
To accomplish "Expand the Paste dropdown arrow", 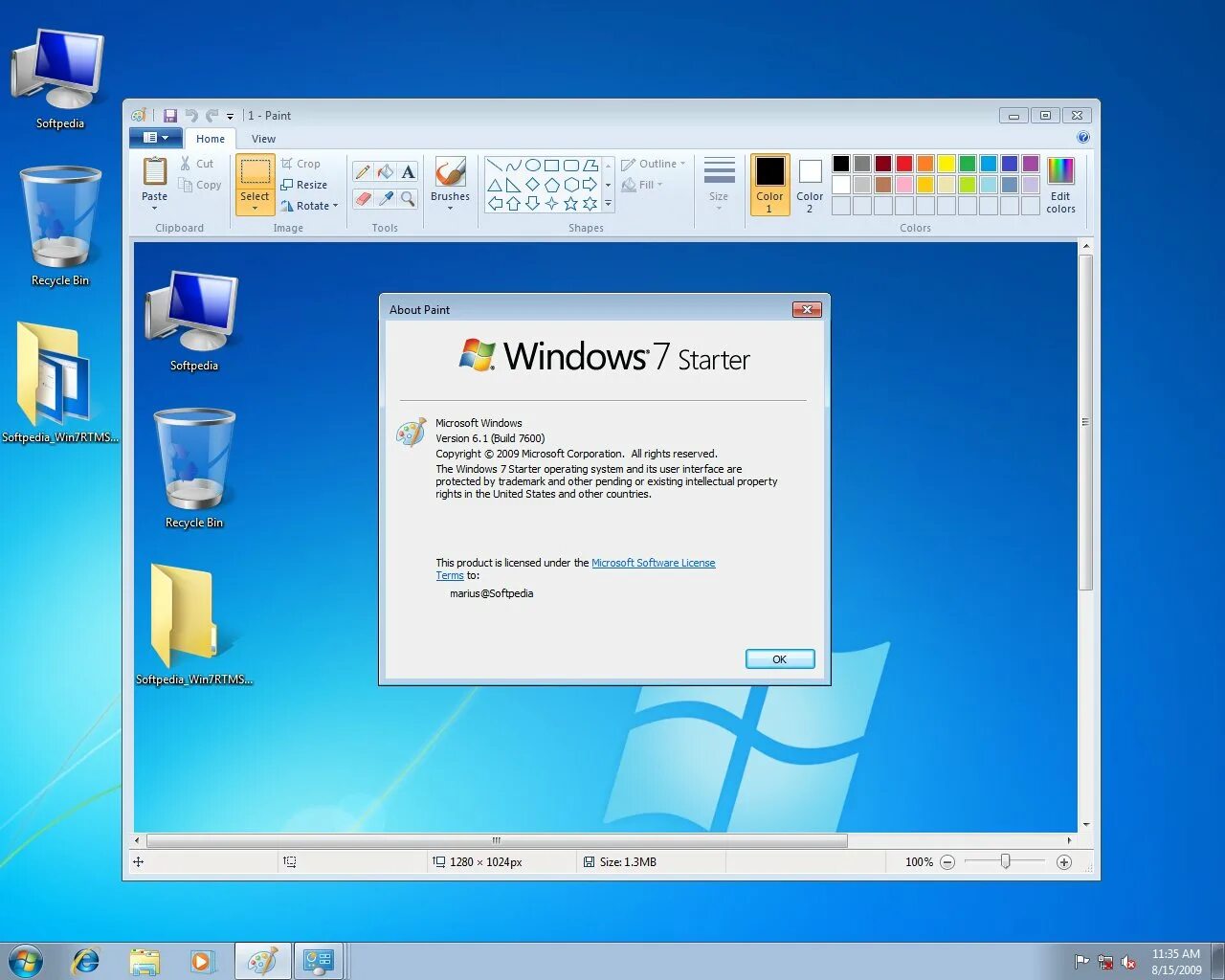I will click(154, 208).
